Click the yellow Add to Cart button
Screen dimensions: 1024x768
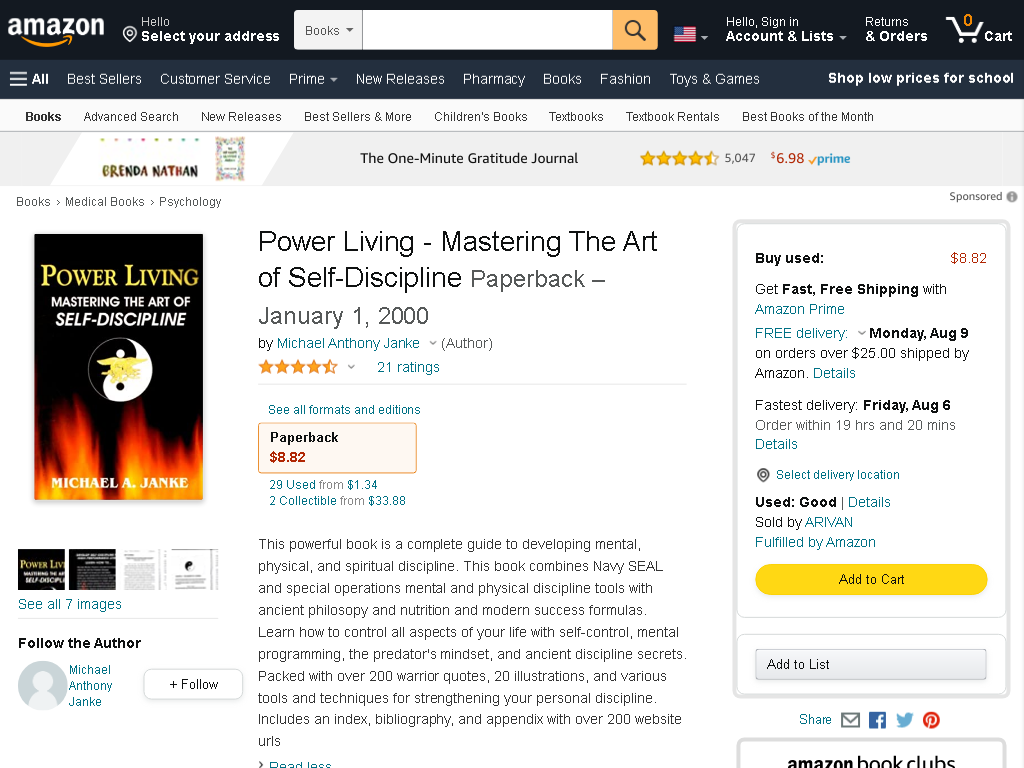point(871,579)
